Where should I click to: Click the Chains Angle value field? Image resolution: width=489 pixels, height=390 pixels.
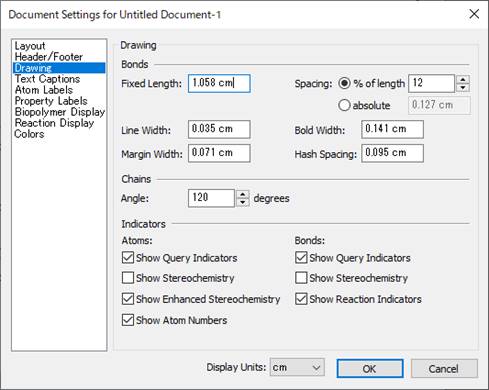pos(211,198)
